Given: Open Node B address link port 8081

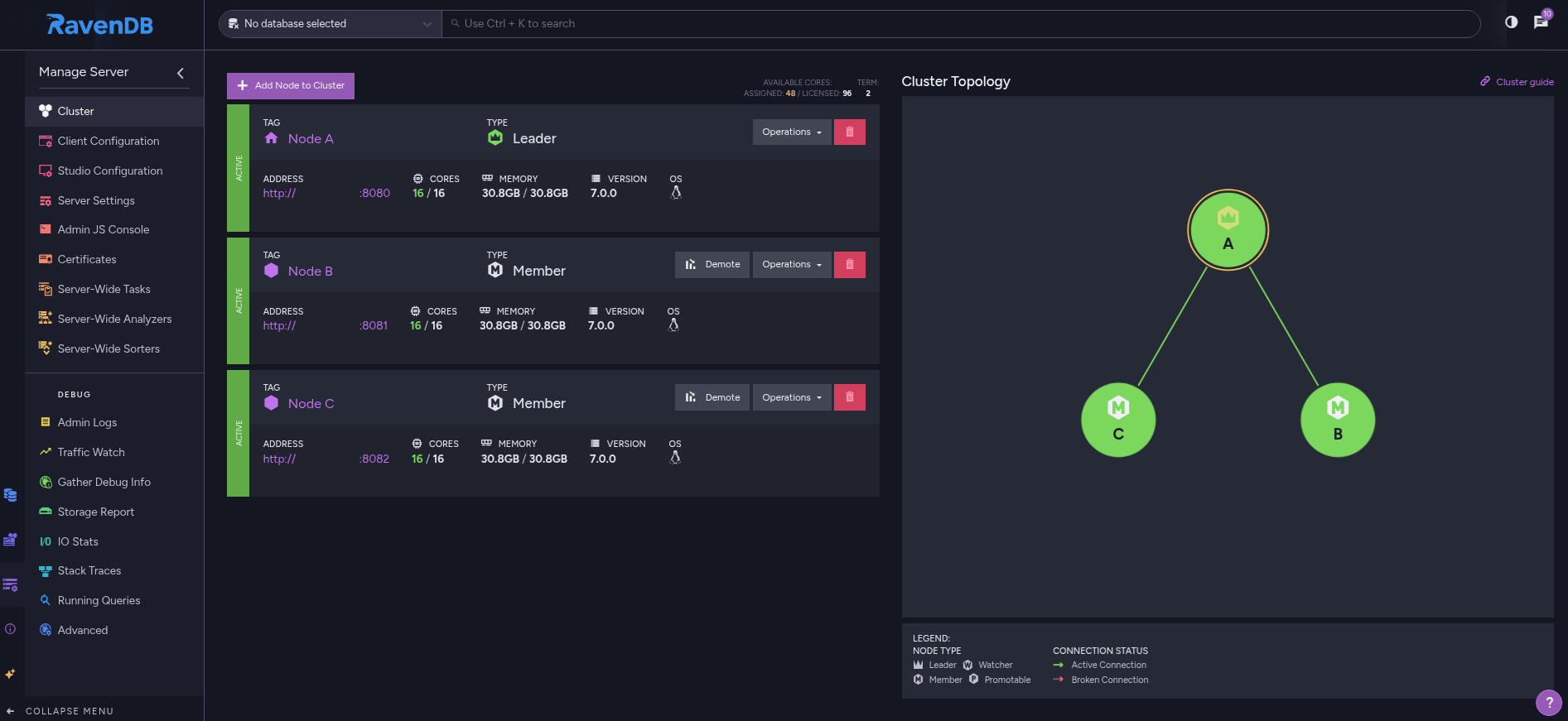Looking at the screenshot, I should (326, 325).
